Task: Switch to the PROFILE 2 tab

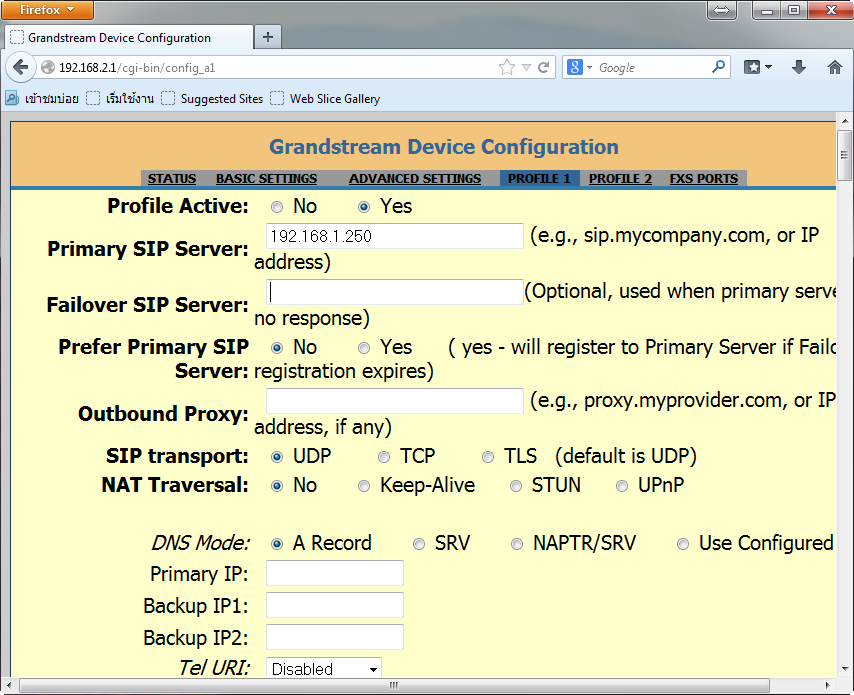Action: [620, 179]
